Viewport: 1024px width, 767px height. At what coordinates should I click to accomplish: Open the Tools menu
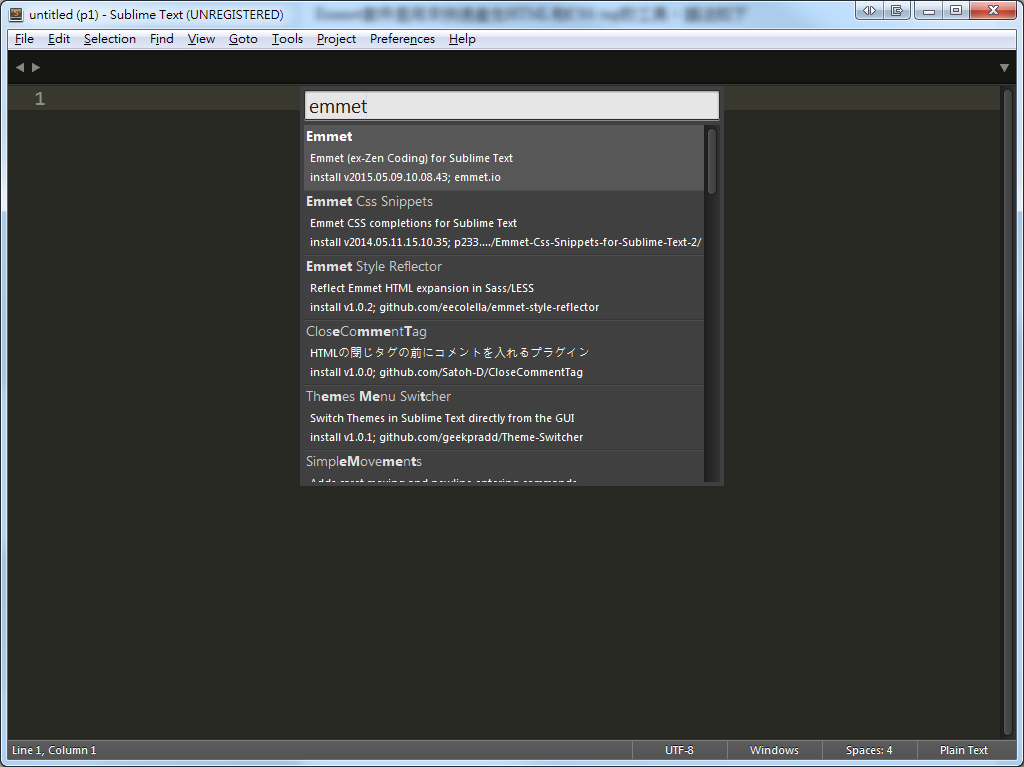pyautogui.click(x=287, y=39)
